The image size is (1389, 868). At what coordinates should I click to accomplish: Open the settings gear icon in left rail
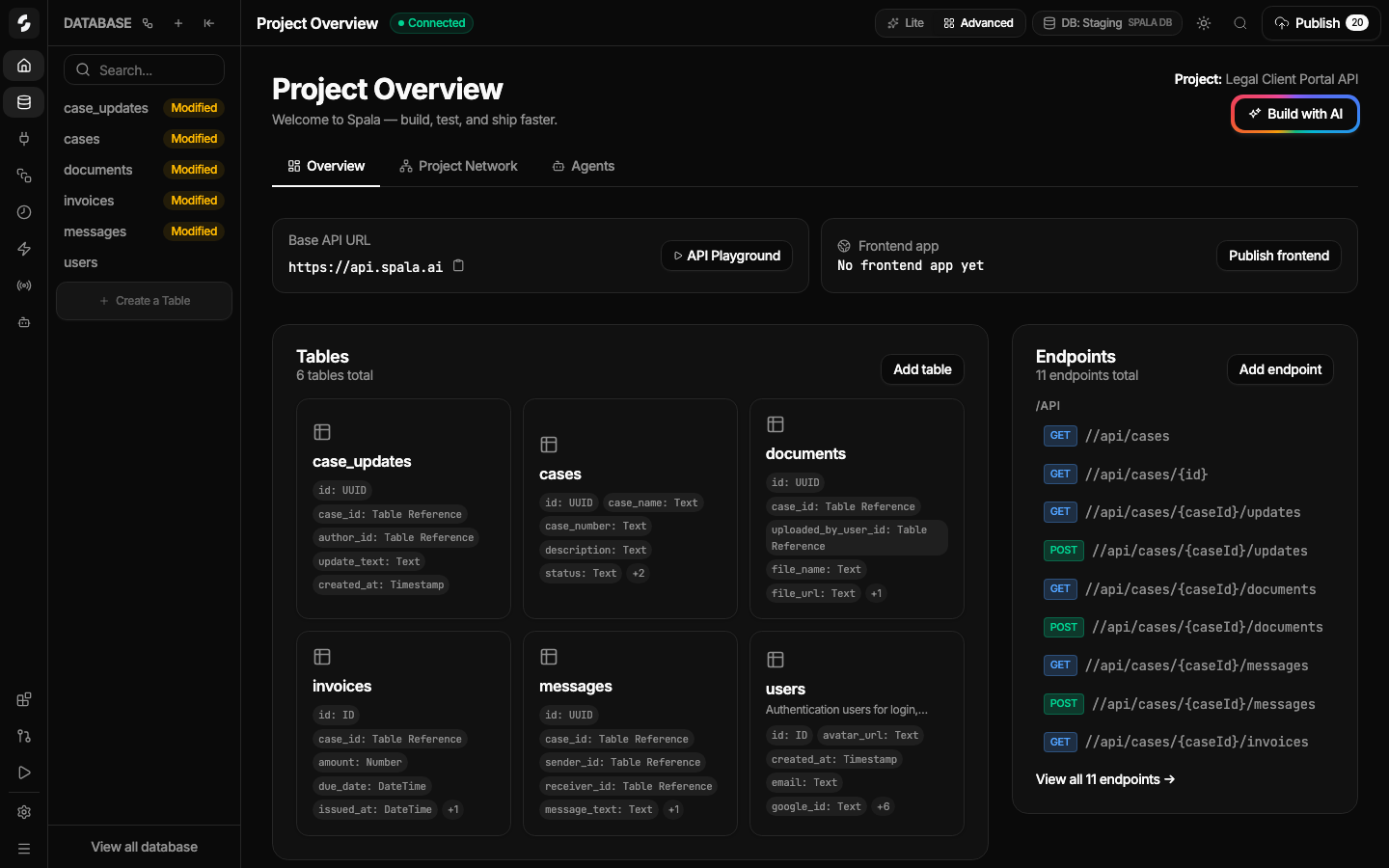[24, 812]
